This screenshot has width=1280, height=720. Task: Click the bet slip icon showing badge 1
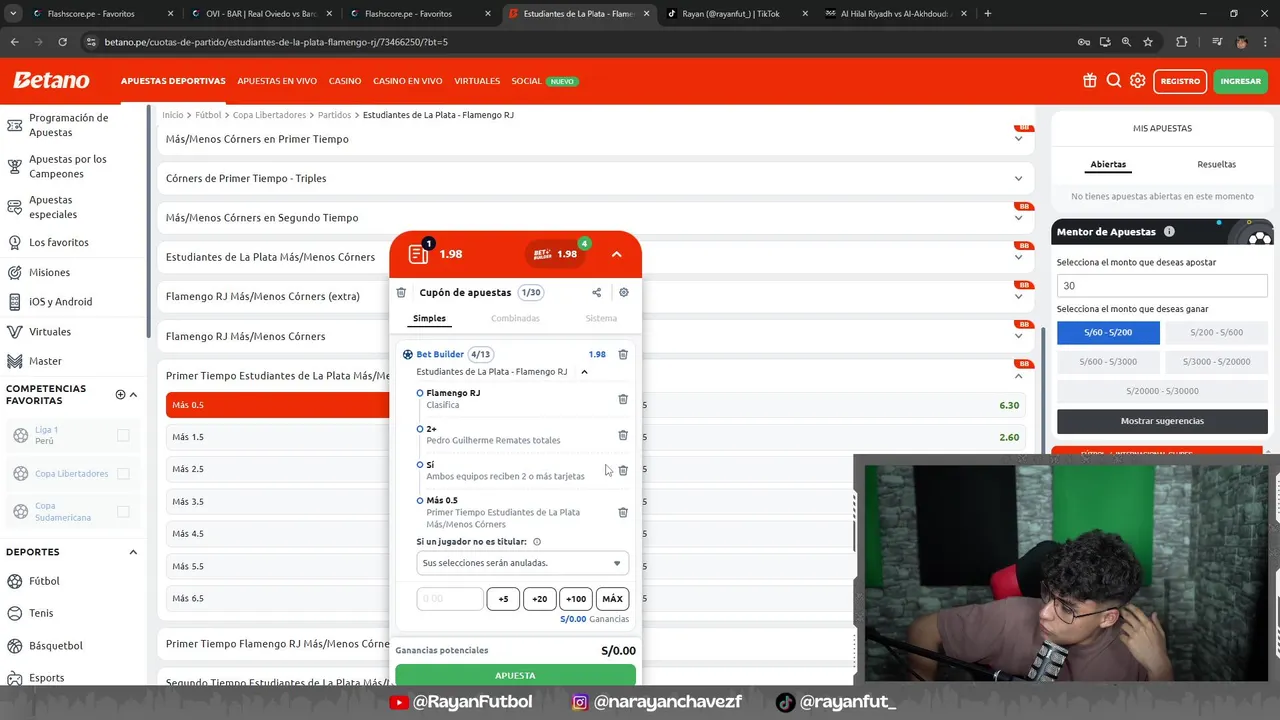click(x=419, y=253)
